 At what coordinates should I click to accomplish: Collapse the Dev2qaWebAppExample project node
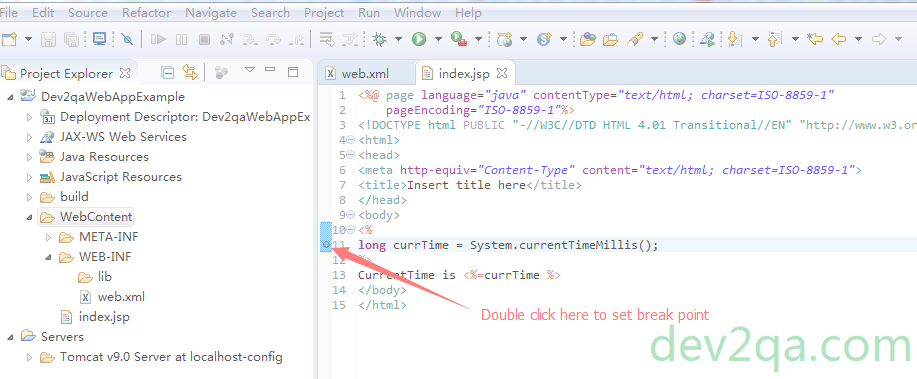(x=11, y=97)
